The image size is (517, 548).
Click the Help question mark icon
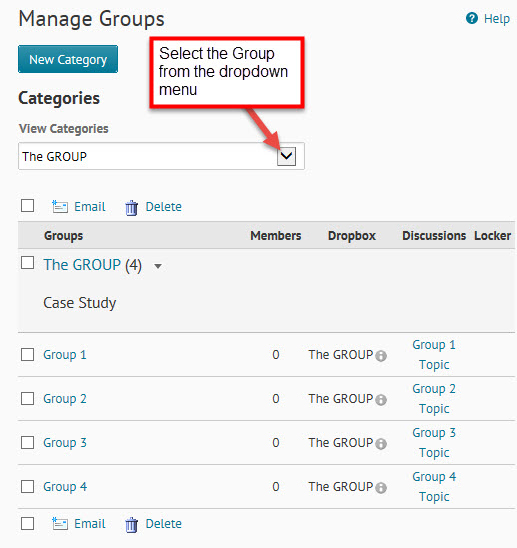click(472, 18)
